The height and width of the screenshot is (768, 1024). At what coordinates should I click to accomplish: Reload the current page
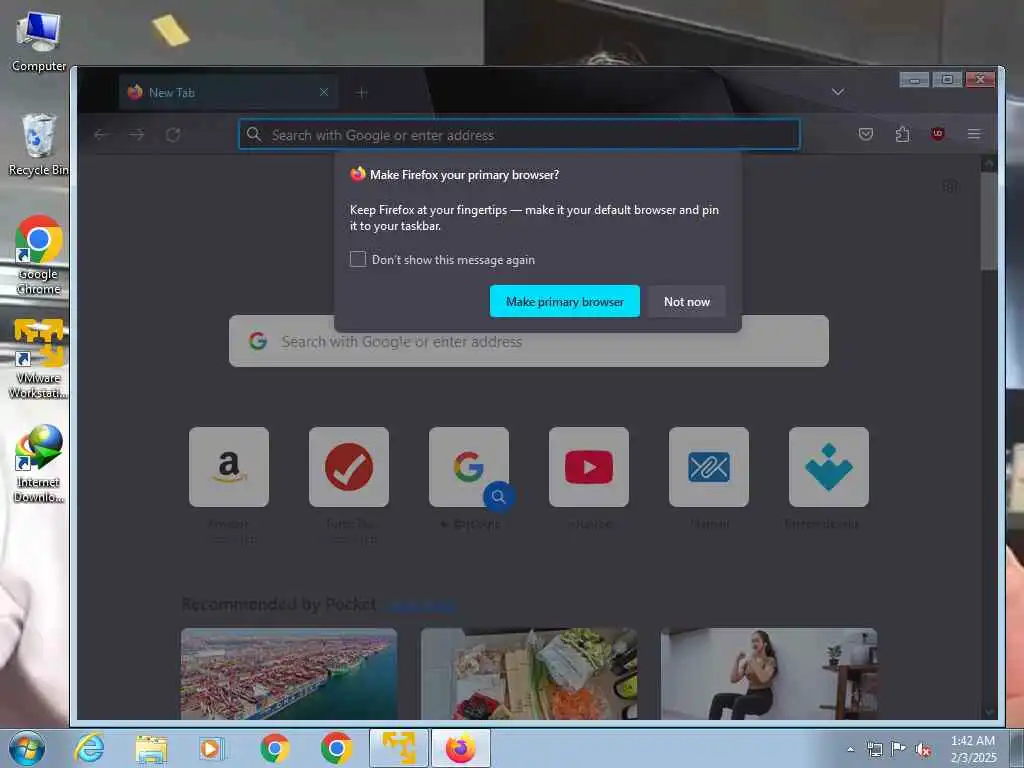coord(173,135)
